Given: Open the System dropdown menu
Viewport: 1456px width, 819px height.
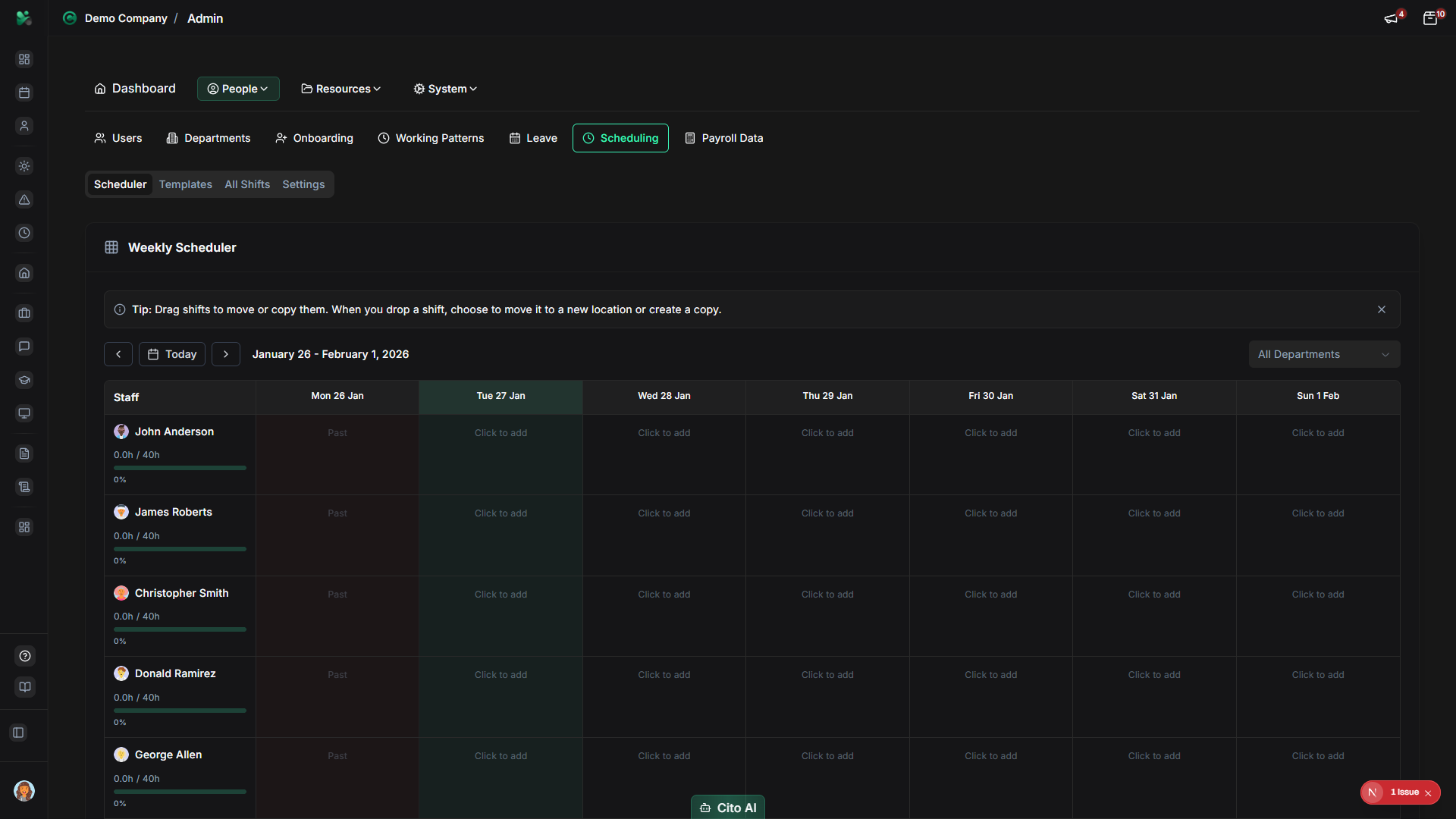Looking at the screenshot, I should [x=444, y=89].
